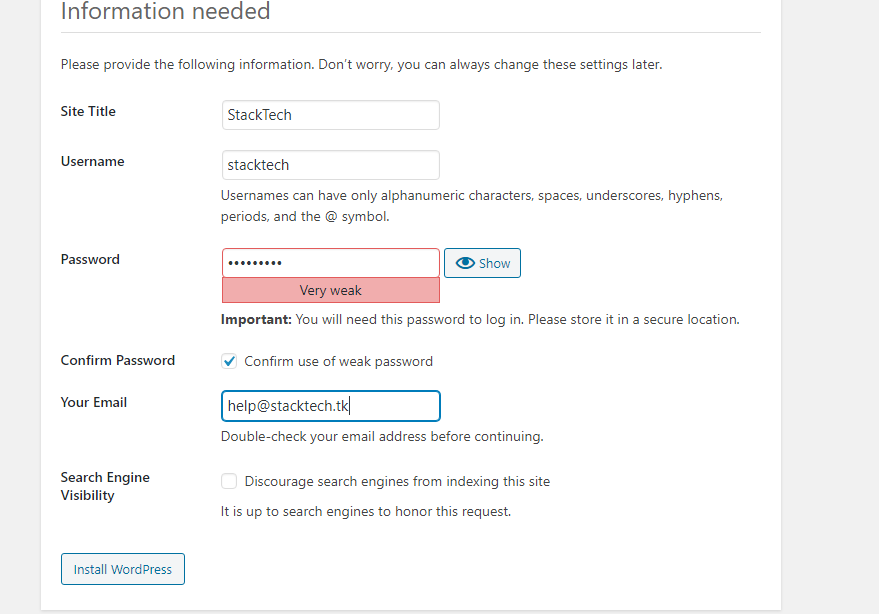The width and height of the screenshot is (879, 614).
Task: Tick the Confirm use of weak password checkbox
Action: (230, 361)
